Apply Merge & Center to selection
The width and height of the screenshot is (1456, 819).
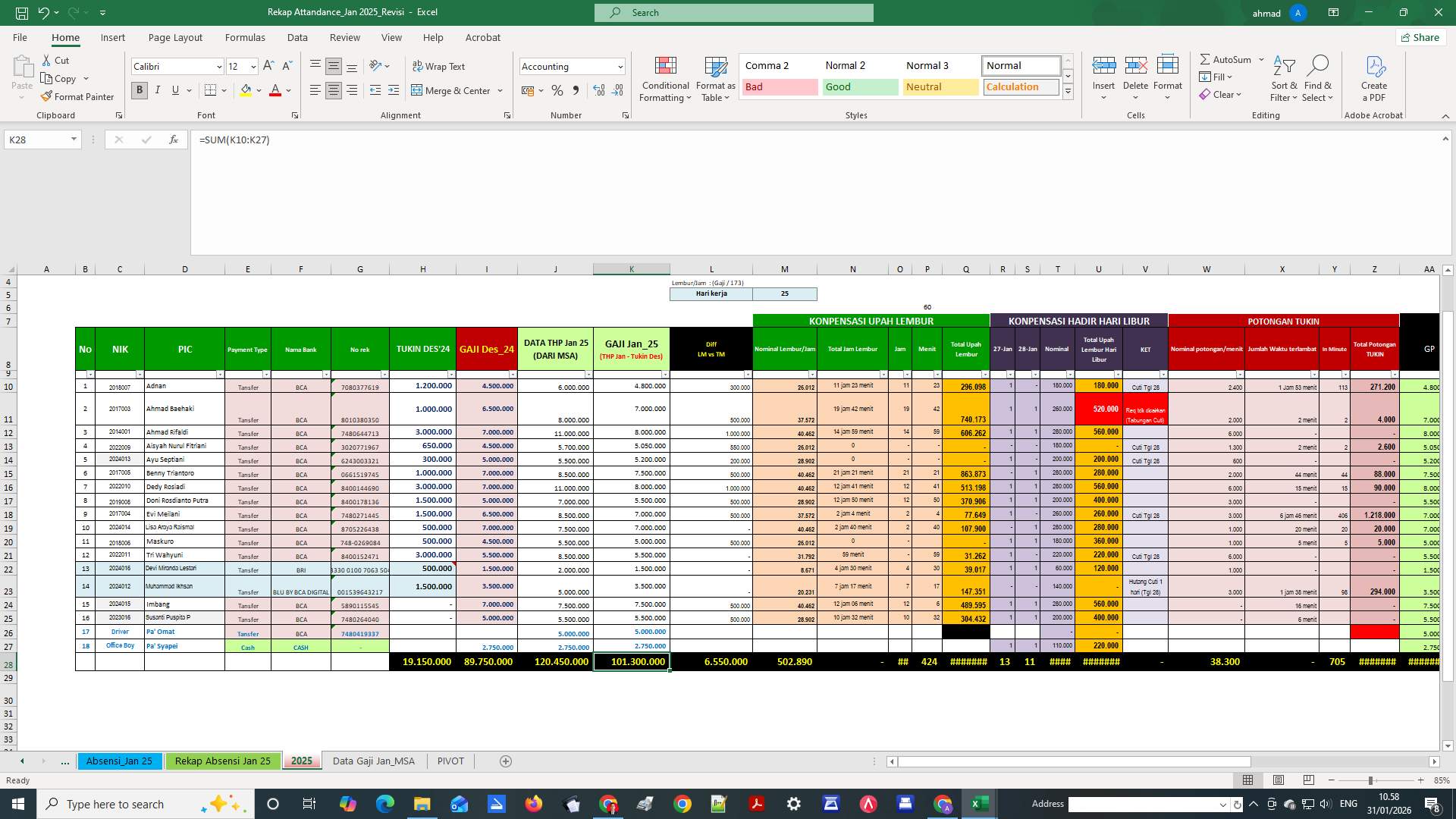pos(452,90)
